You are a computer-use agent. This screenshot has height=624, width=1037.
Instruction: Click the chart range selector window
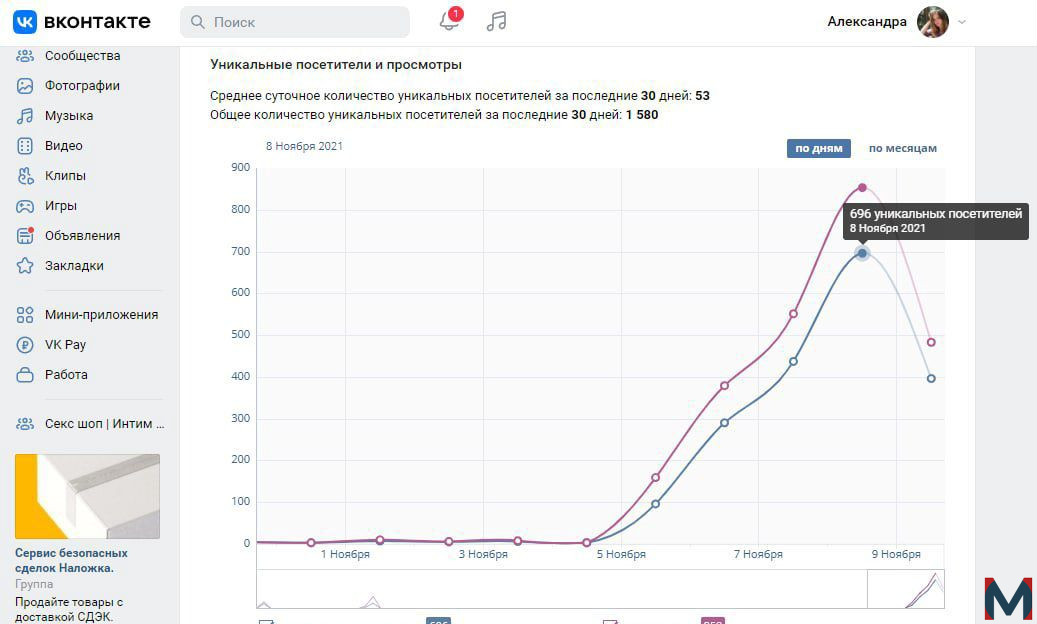(906, 589)
